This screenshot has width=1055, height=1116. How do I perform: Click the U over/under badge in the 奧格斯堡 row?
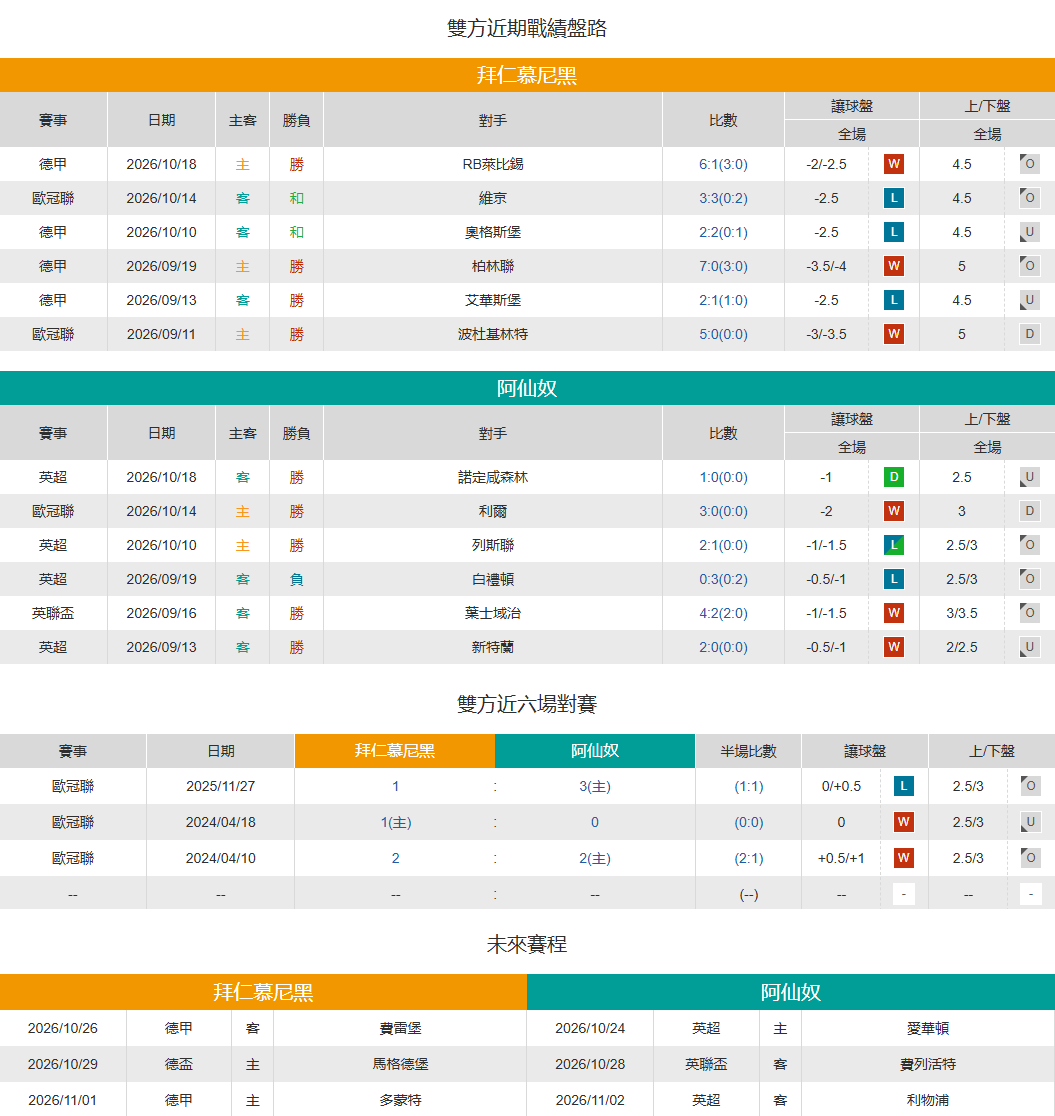tap(1029, 232)
